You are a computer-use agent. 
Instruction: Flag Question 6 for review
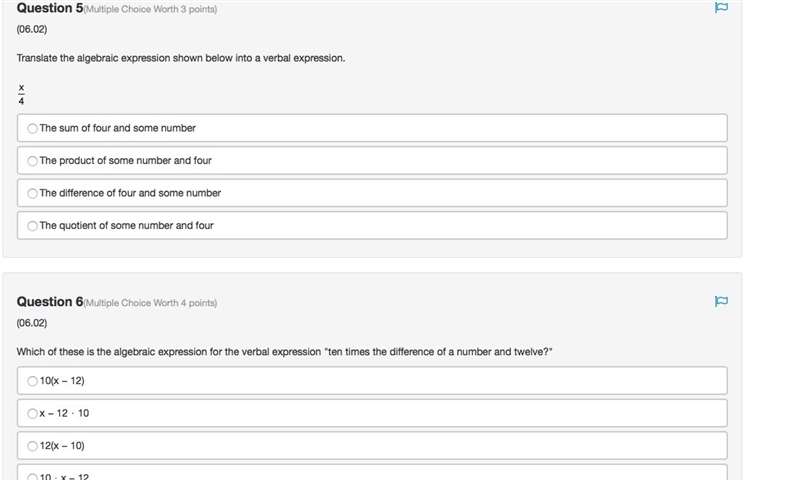pyautogui.click(x=721, y=301)
